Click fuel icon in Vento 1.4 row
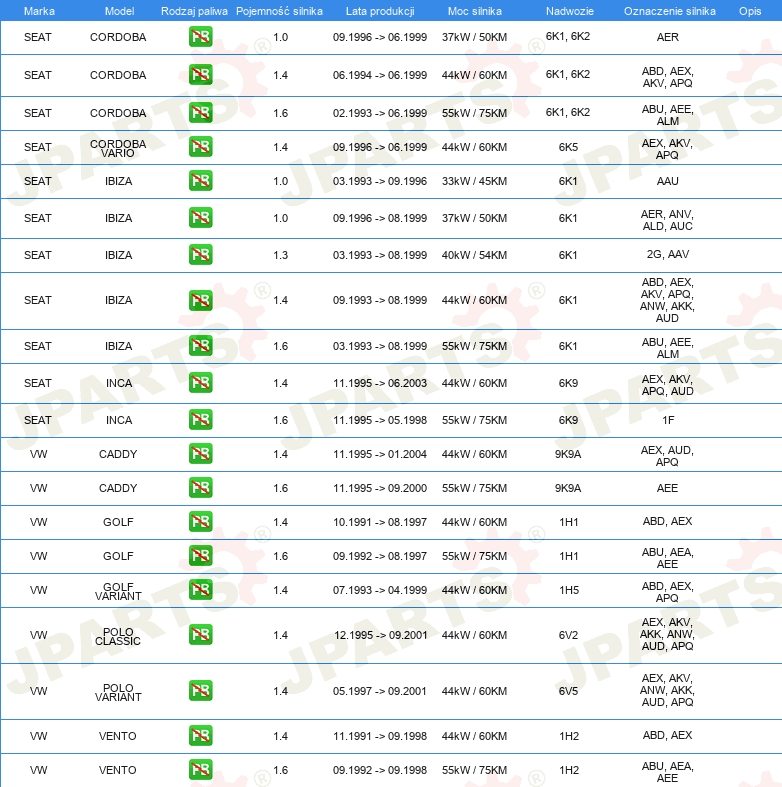The height and width of the screenshot is (787, 782). (x=201, y=735)
